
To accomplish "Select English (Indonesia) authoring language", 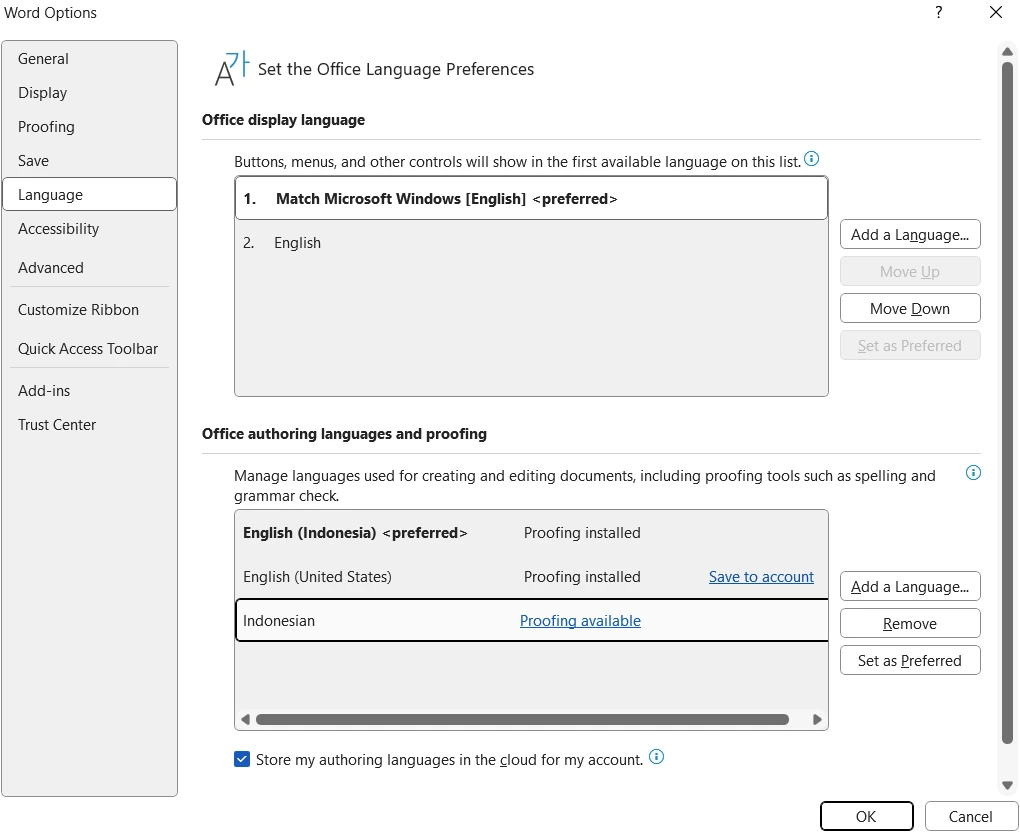I will point(531,533).
